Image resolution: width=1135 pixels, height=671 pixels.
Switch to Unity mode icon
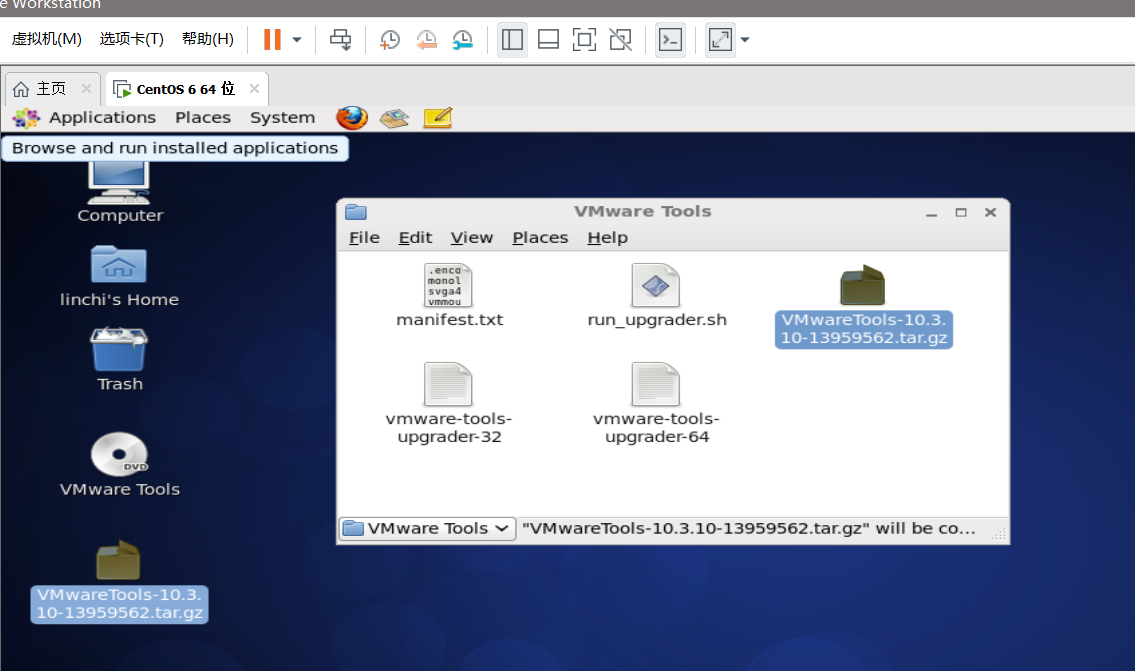click(x=620, y=39)
